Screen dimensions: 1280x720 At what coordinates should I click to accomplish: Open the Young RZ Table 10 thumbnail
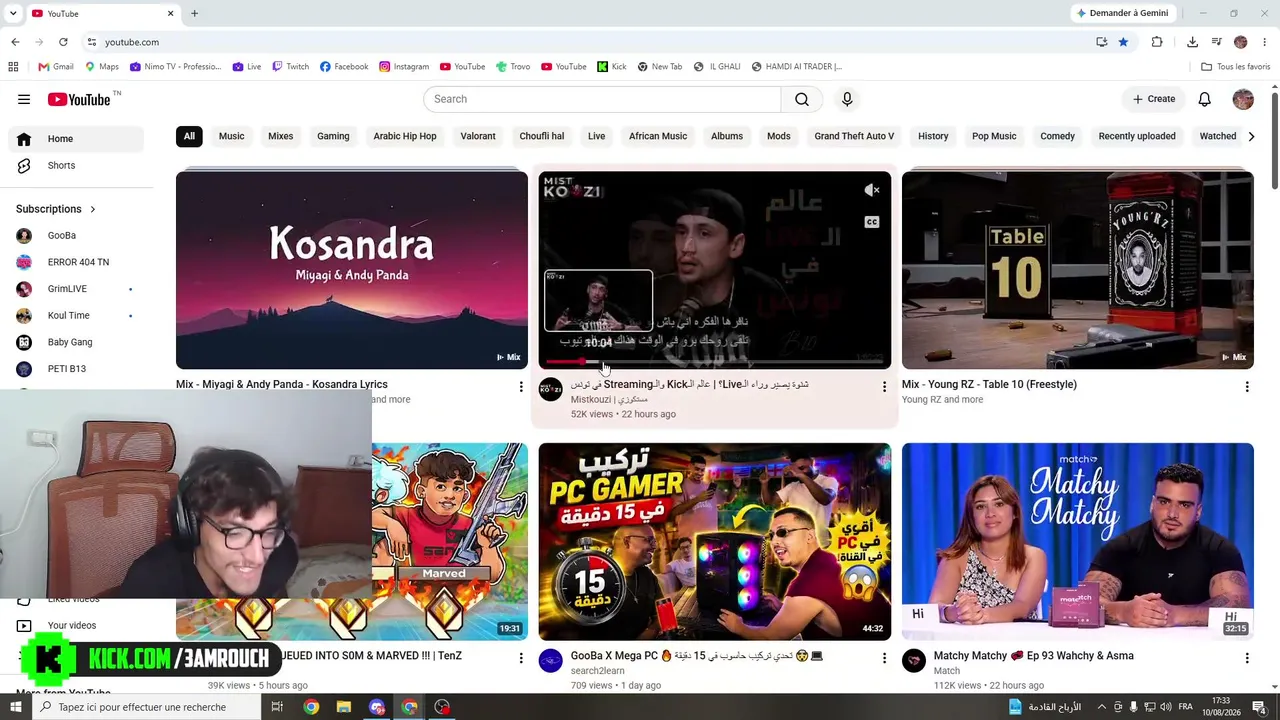pyautogui.click(x=1077, y=270)
